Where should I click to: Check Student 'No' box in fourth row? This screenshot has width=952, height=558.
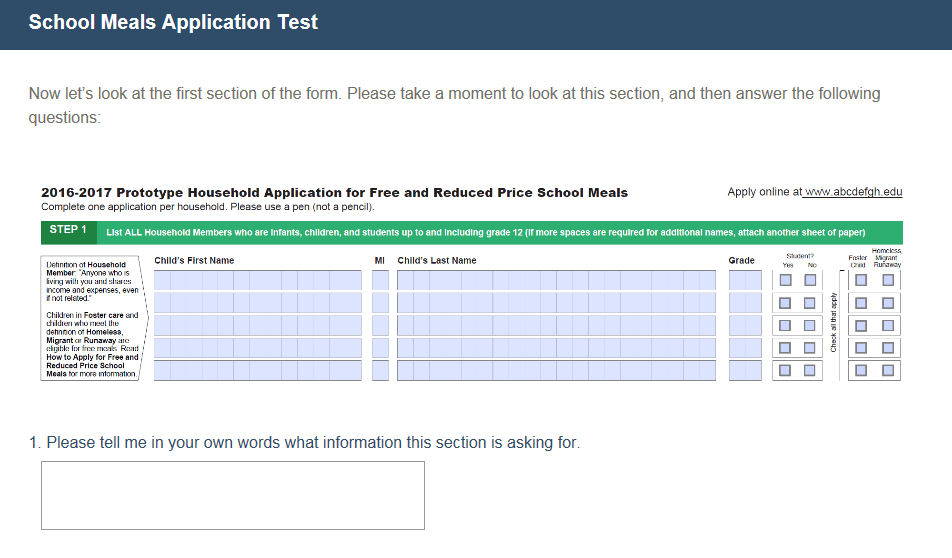[810, 348]
